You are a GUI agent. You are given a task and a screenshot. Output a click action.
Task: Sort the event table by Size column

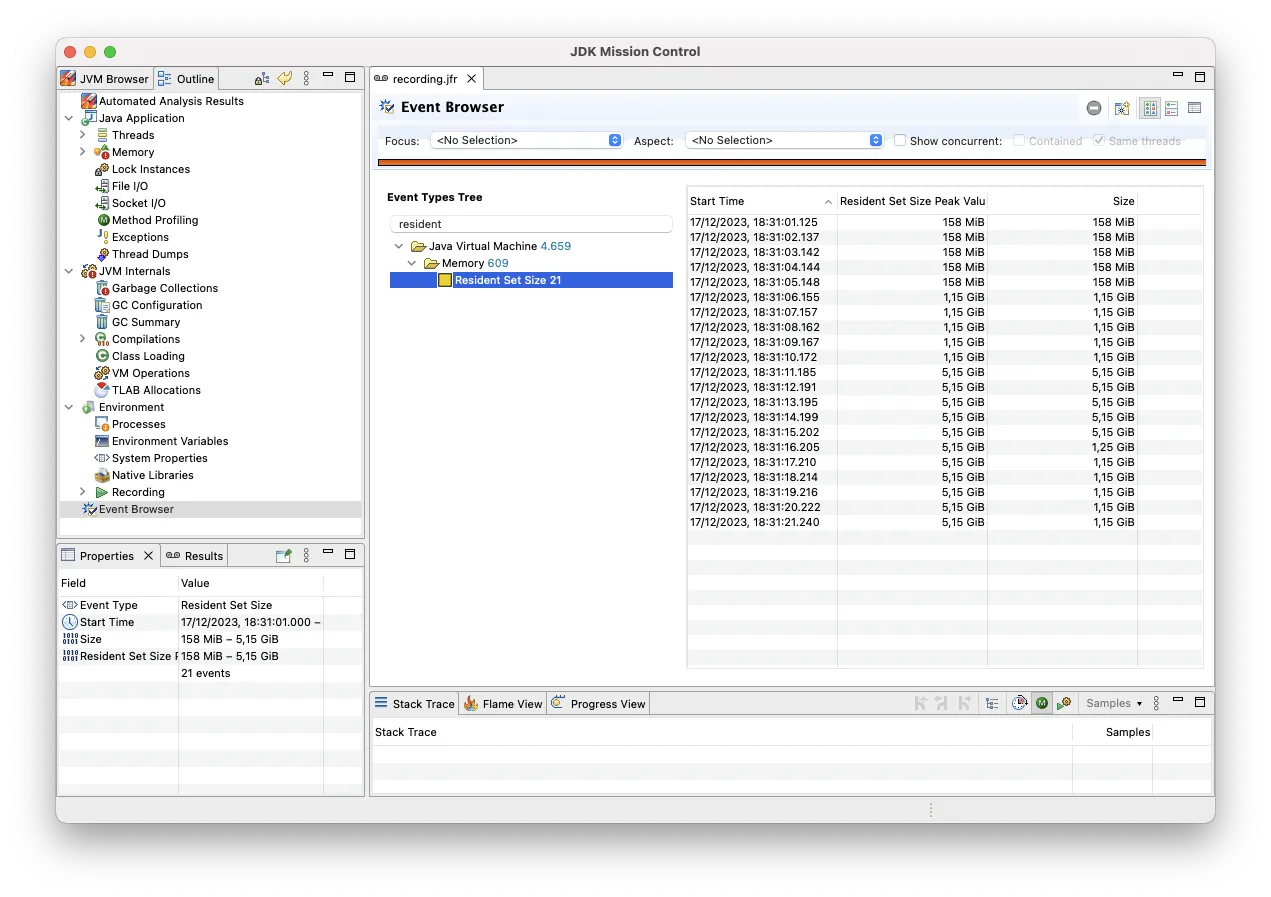(1062, 201)
